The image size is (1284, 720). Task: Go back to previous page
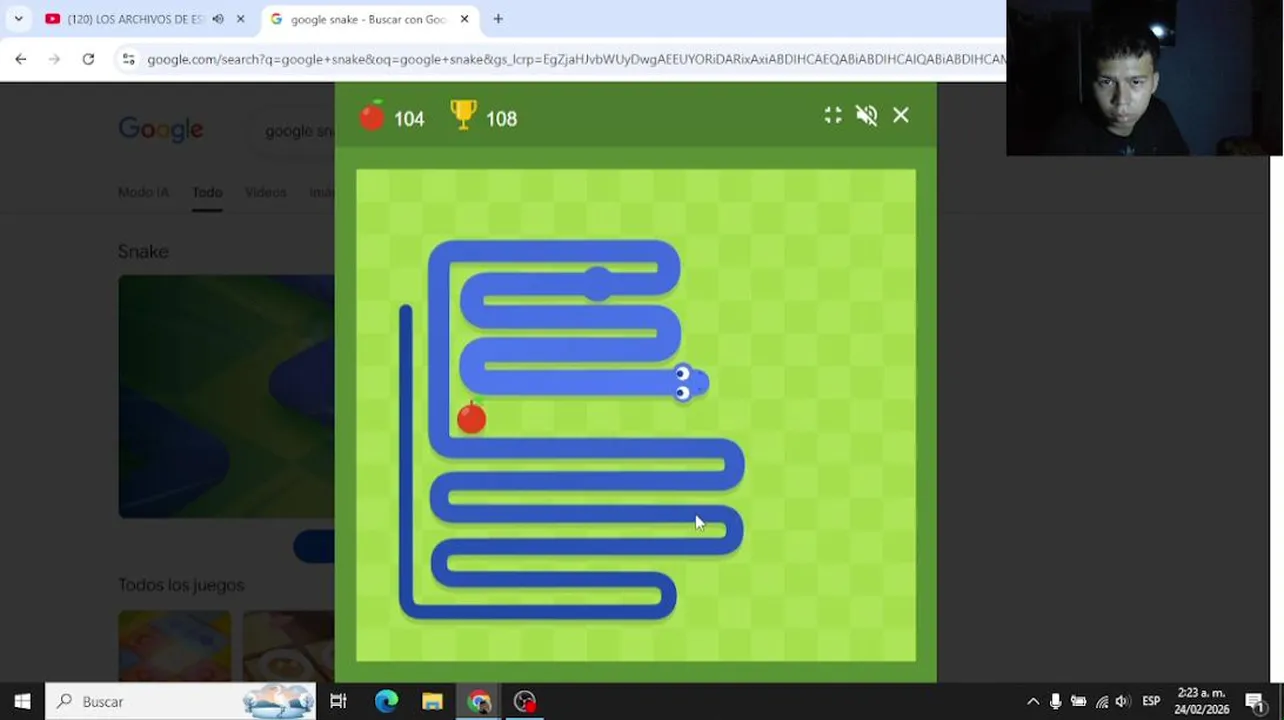point(21,59)
